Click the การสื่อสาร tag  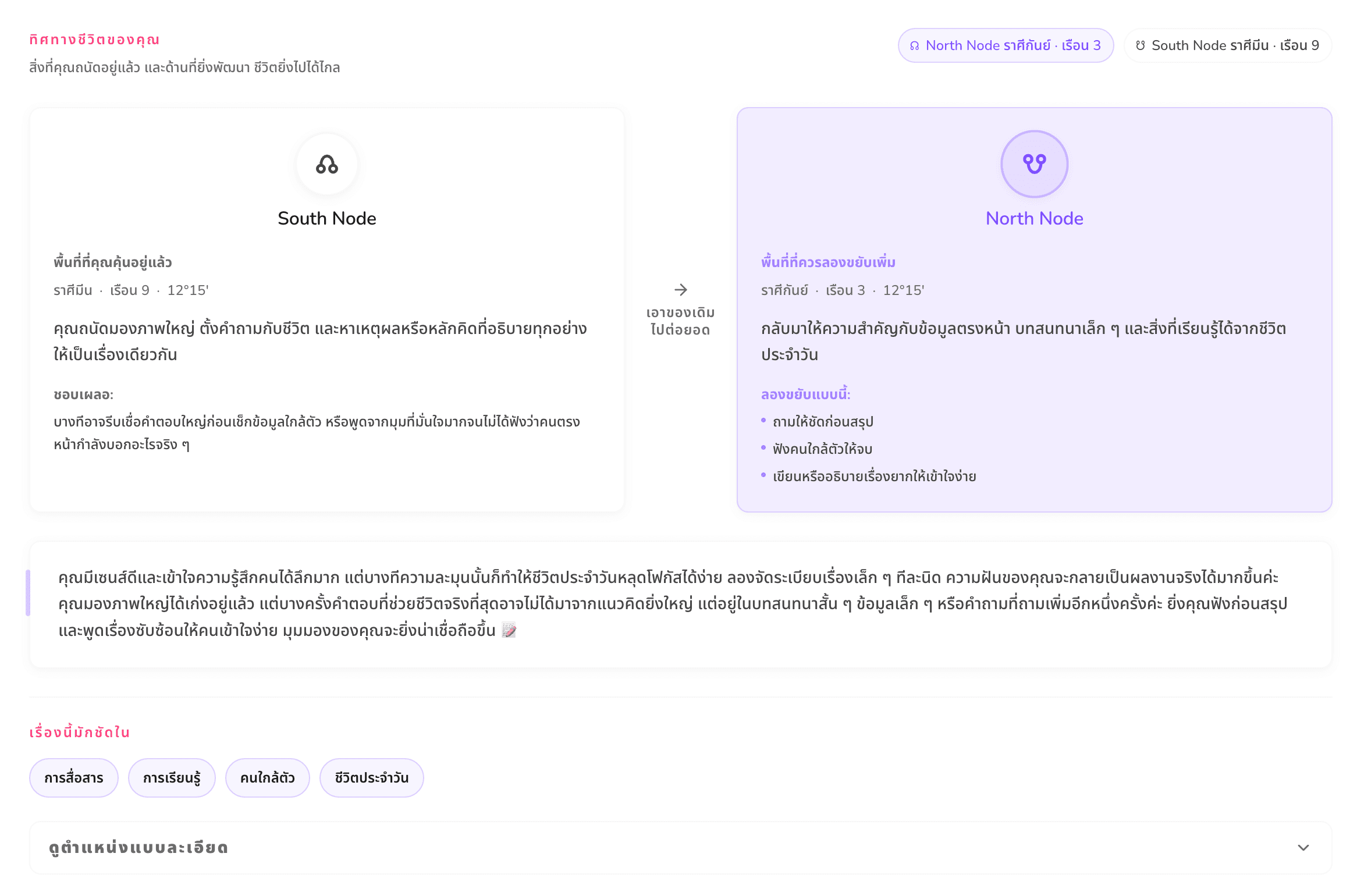74,778
